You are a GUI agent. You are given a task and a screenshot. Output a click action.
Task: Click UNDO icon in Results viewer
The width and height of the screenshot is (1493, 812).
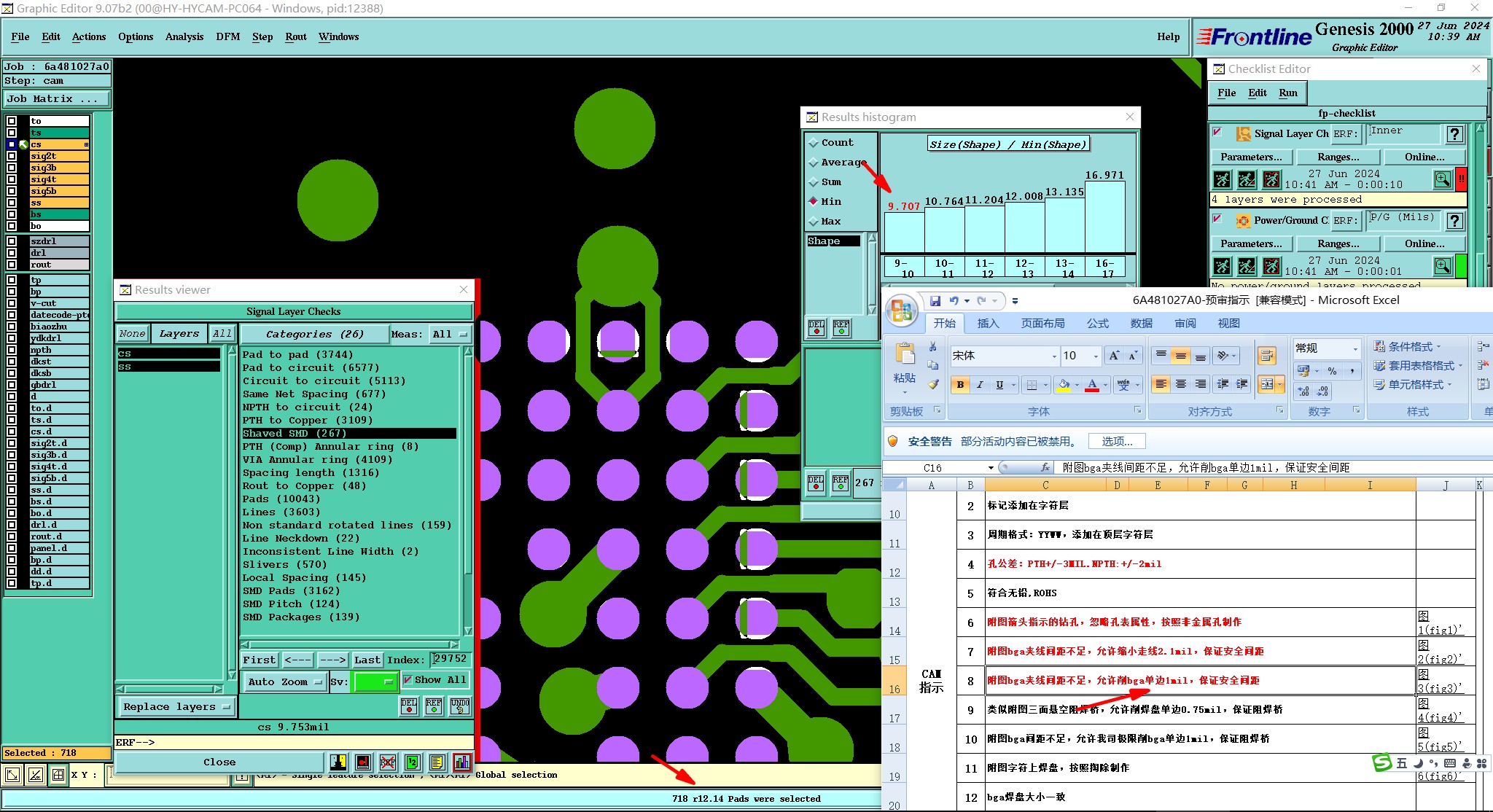(460, 706)
